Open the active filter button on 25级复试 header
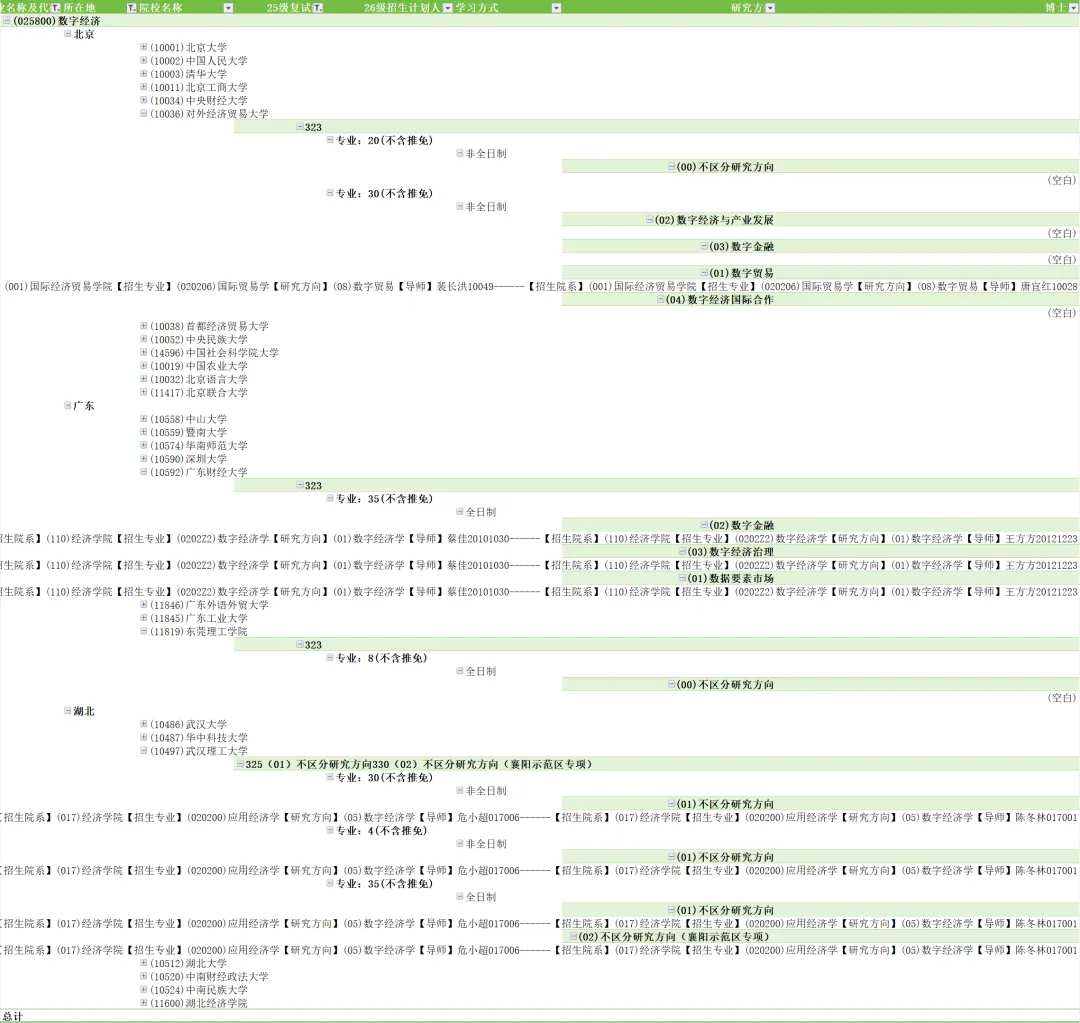1080x1023 pixels. (318, 8)
